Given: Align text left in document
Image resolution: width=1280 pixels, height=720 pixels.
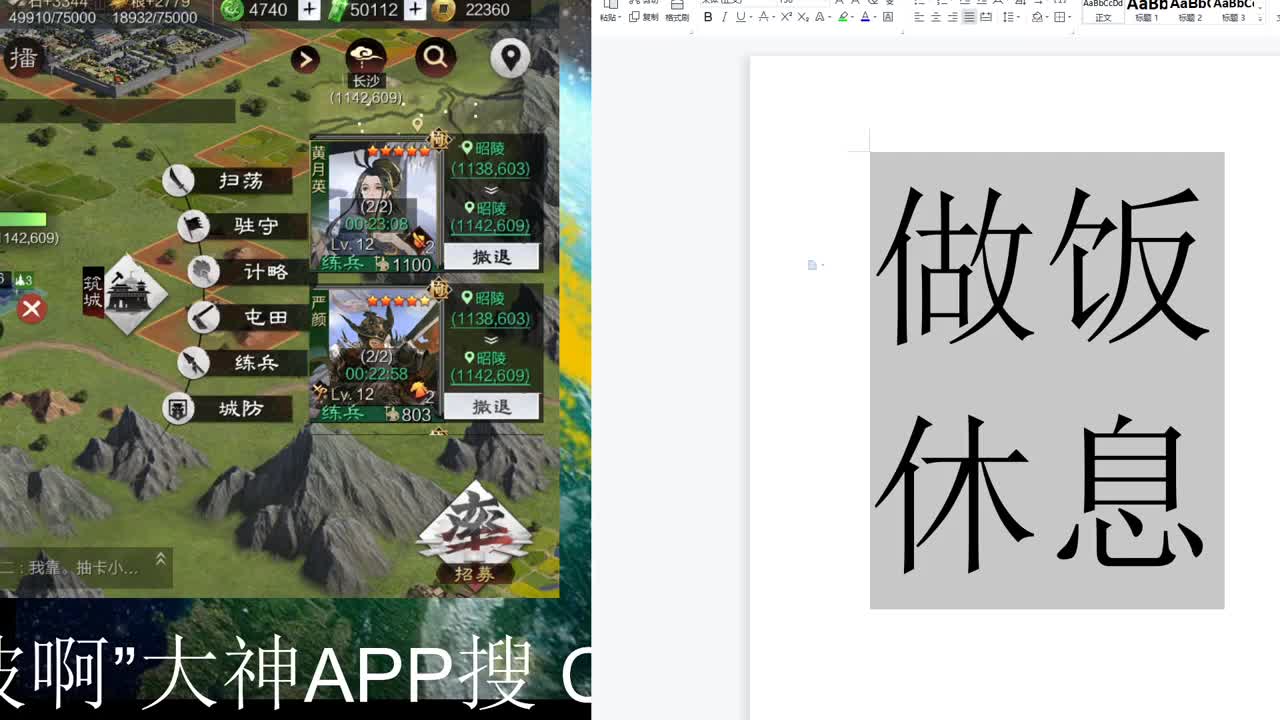Looking at the screenshot, I should (x=919, y=17).
